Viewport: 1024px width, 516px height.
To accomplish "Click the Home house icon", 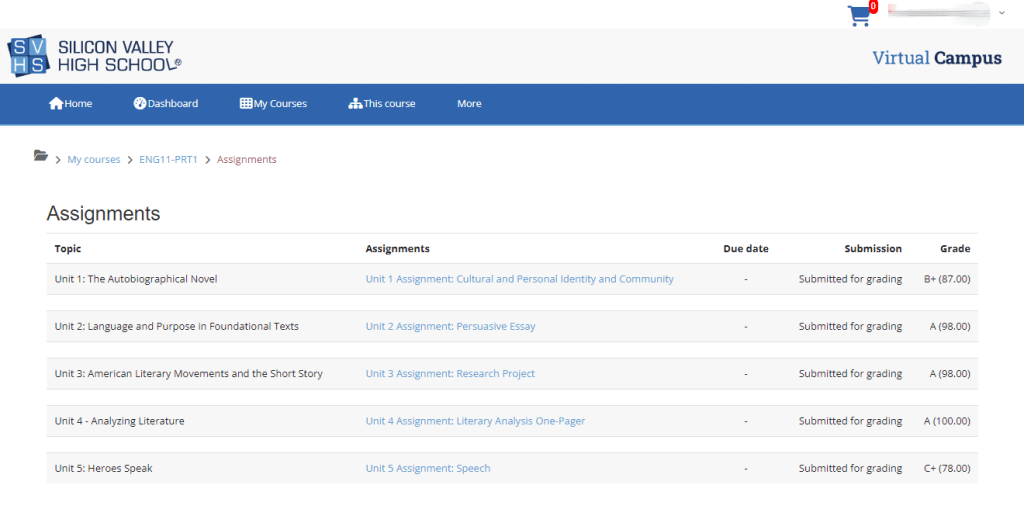I will coord(56,104).
